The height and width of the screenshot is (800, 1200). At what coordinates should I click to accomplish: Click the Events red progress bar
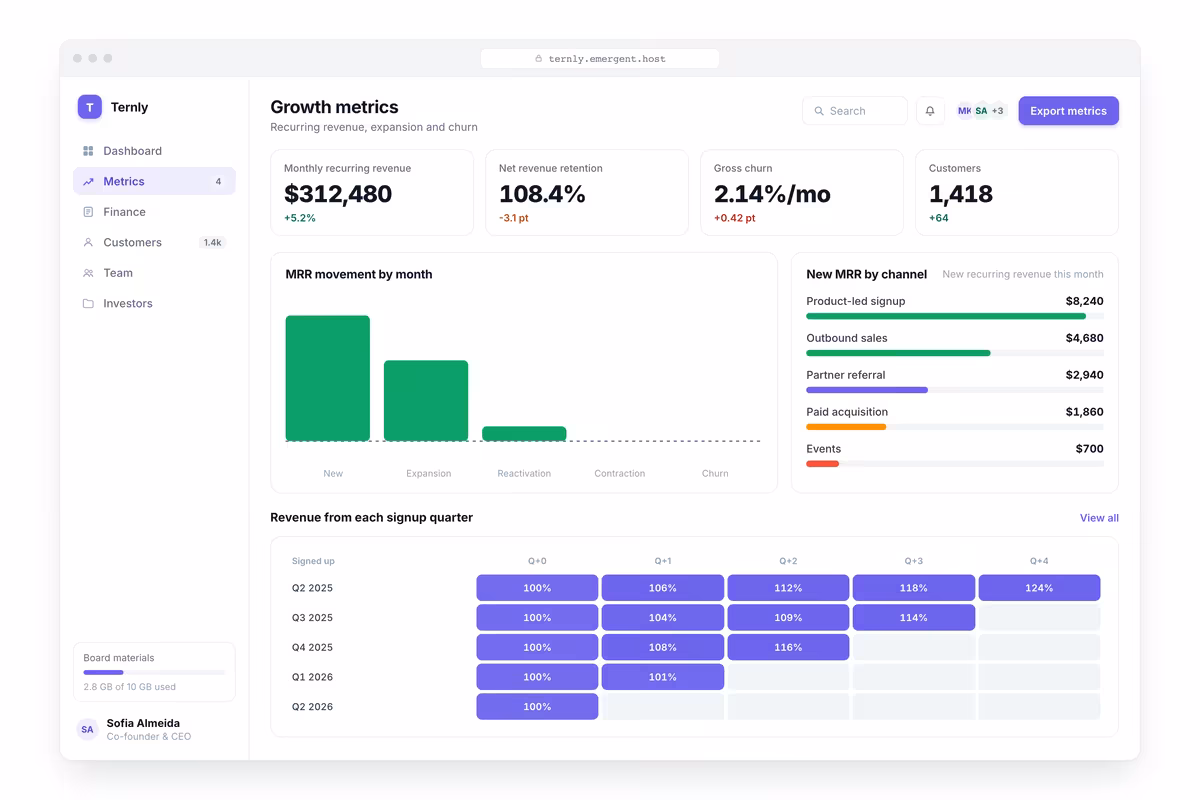[823, 464]
